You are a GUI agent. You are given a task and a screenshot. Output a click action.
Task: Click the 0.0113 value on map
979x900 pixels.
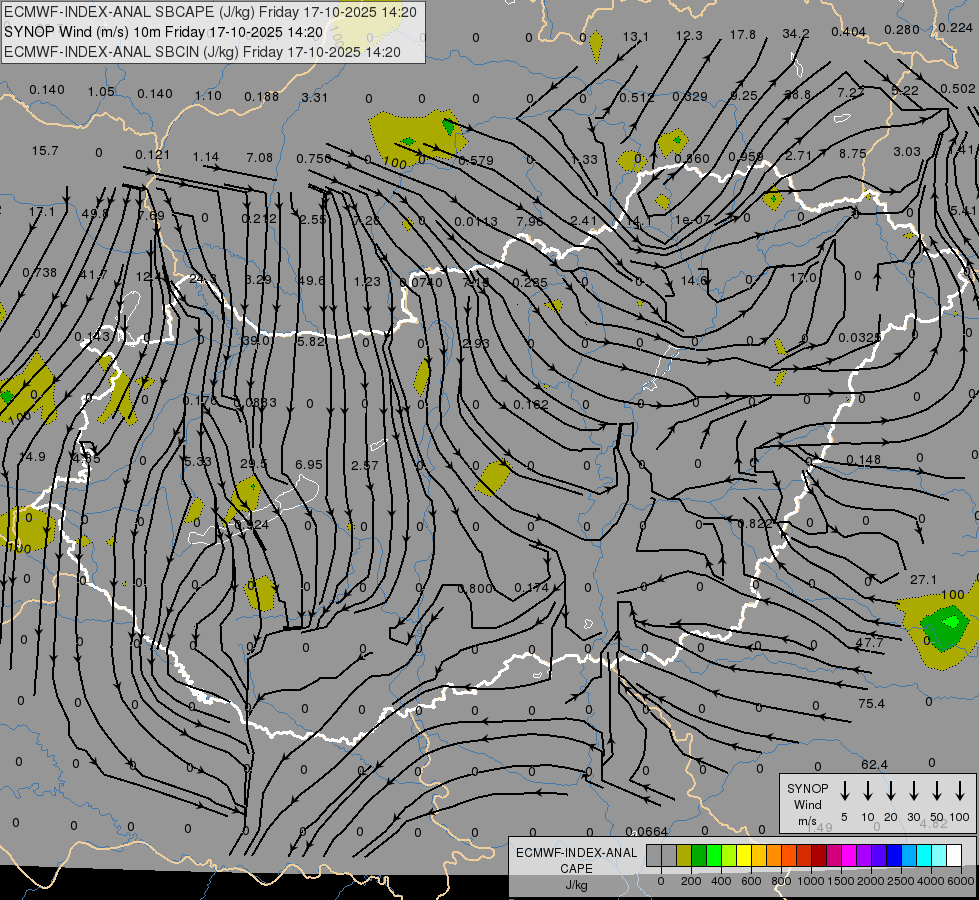point(476,221)
